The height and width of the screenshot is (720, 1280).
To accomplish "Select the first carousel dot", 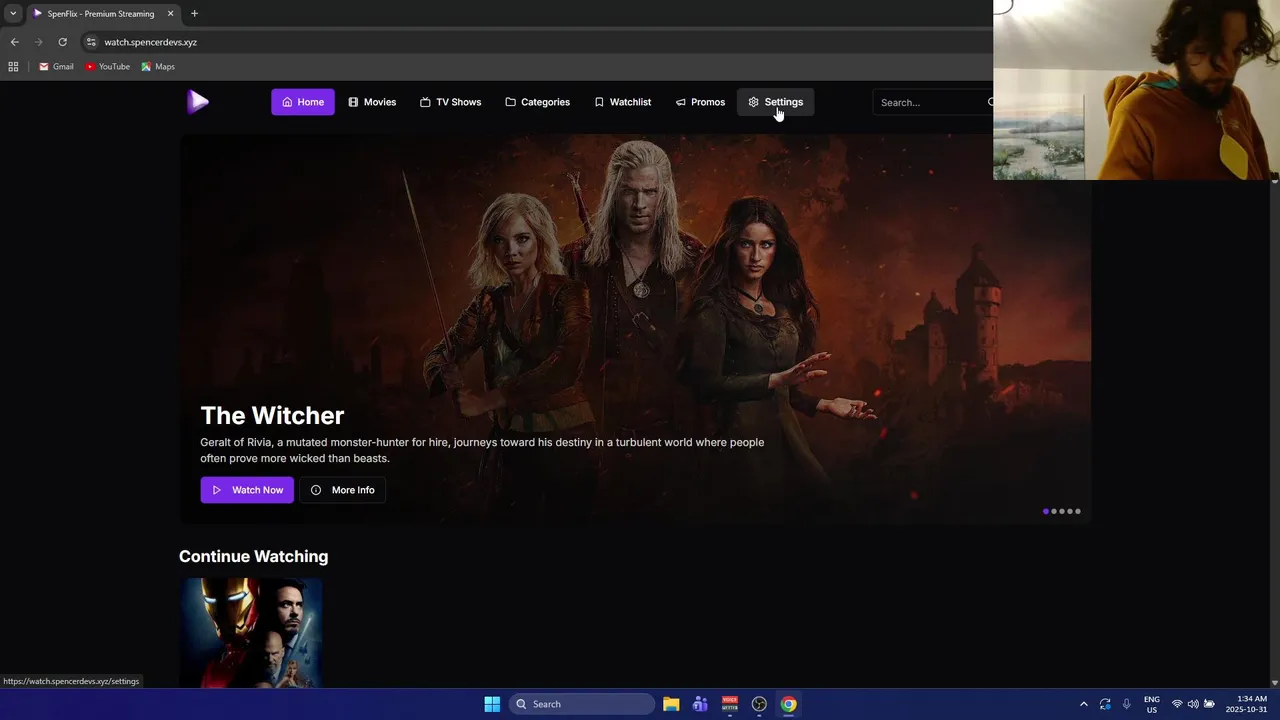I will (1046, 511).
